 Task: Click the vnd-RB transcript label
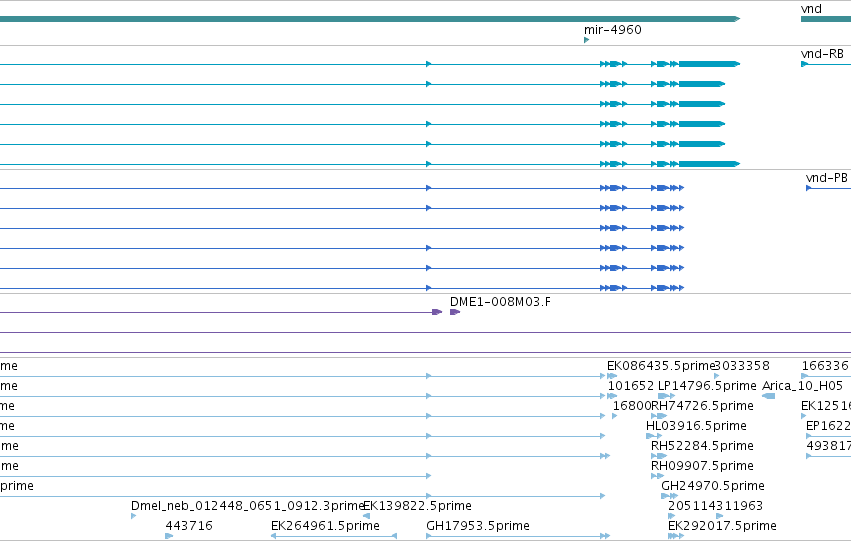(822, 54)
